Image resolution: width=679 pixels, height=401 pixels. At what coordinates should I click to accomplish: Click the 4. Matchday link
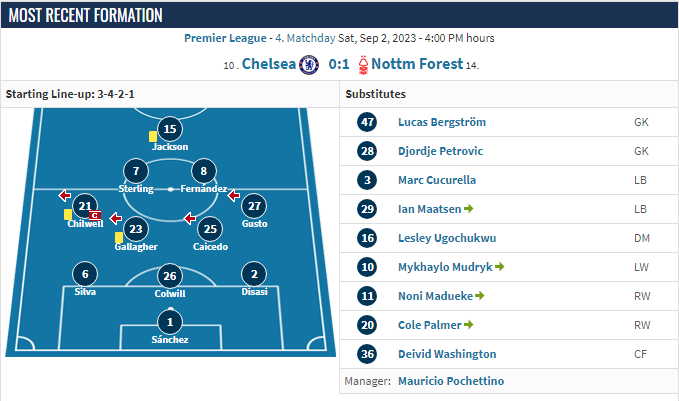pos(305,38)
